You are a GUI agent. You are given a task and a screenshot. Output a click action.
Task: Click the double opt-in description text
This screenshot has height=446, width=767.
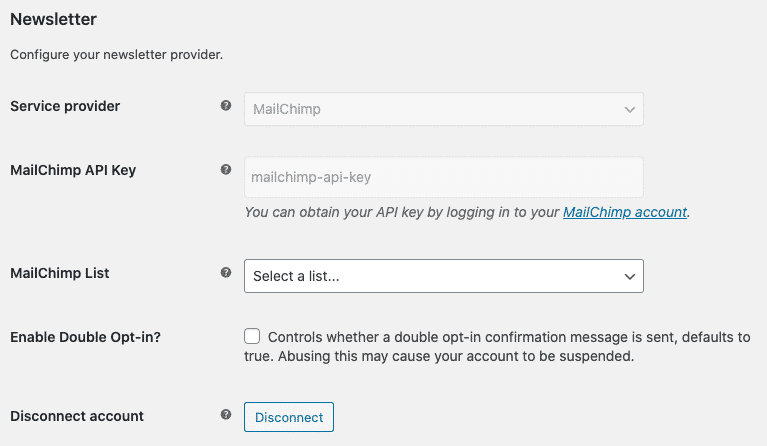[x=497, y=346]
